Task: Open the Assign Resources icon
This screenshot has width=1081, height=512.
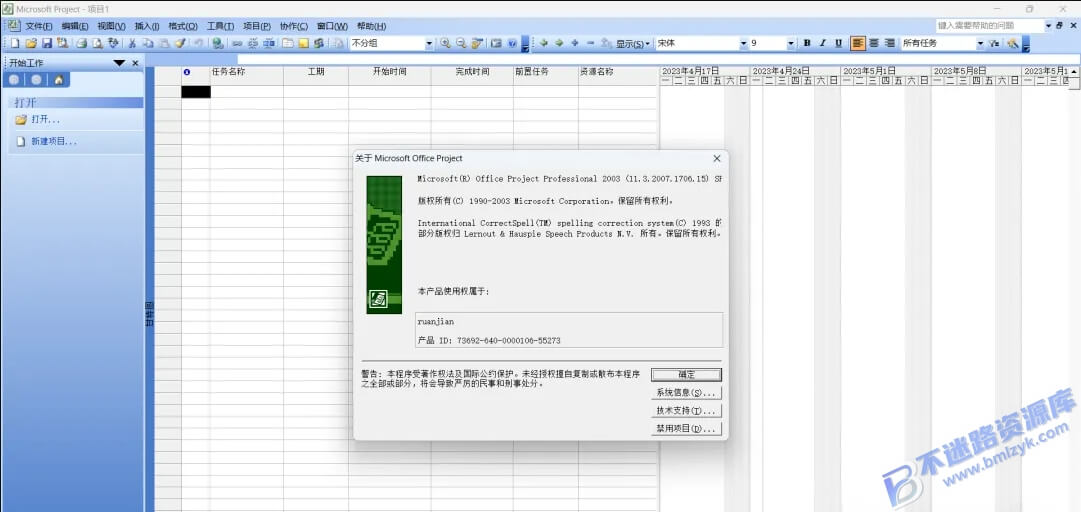Action: pos(319,43)
